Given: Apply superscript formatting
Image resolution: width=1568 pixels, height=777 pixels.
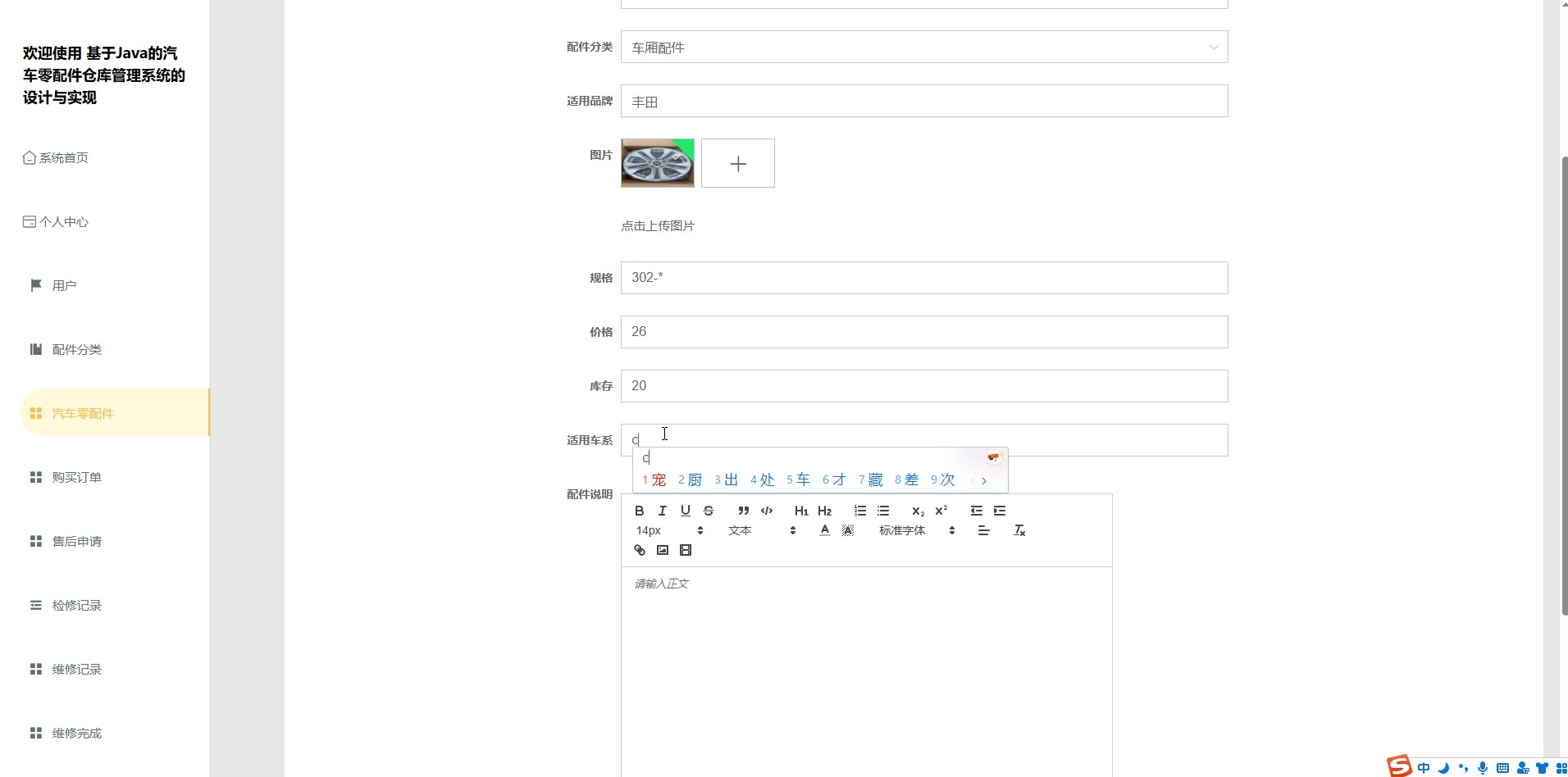Looking at the screenshot, I should (x=941, y=511).
